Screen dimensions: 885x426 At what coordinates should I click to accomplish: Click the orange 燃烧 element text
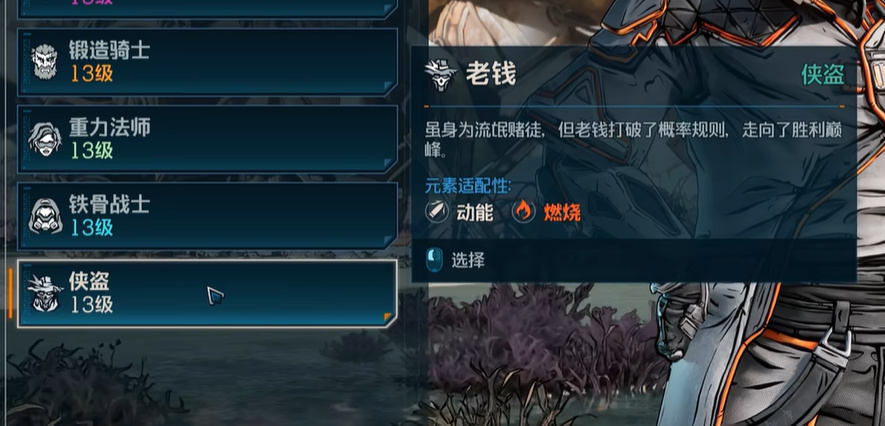coord(562,213)
